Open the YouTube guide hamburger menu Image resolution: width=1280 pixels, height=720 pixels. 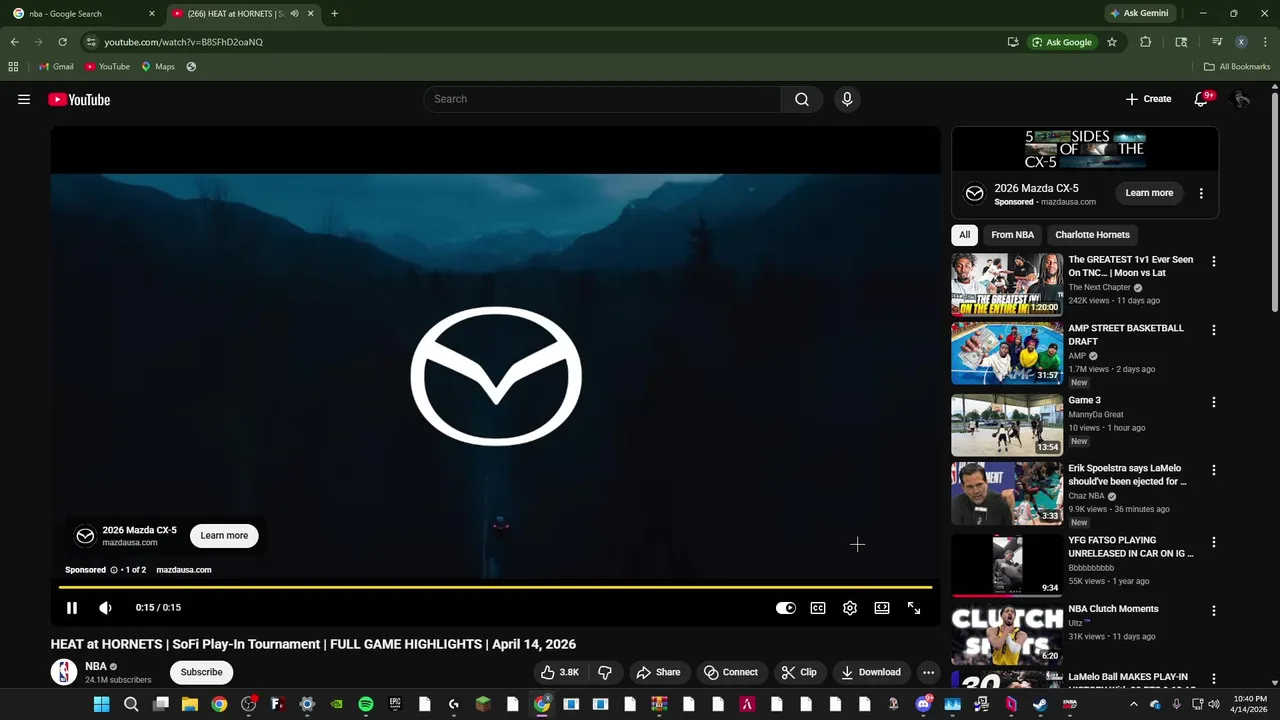(x=24, y=99)
